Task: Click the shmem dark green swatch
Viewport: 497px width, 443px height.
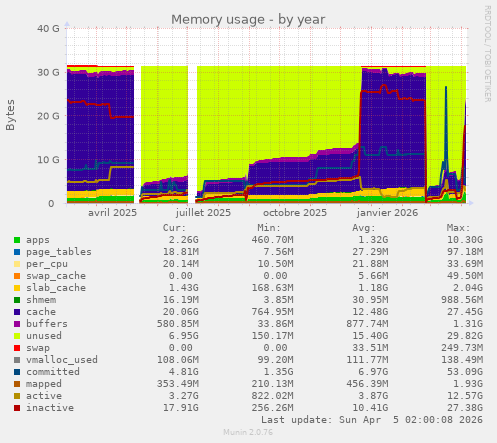Action: tap(17, 300)
